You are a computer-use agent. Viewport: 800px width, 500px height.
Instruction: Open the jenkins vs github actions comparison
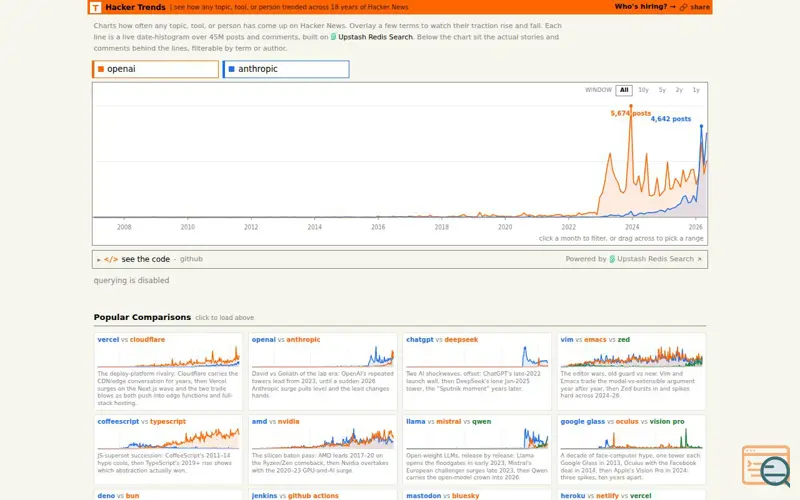point(322,495)
